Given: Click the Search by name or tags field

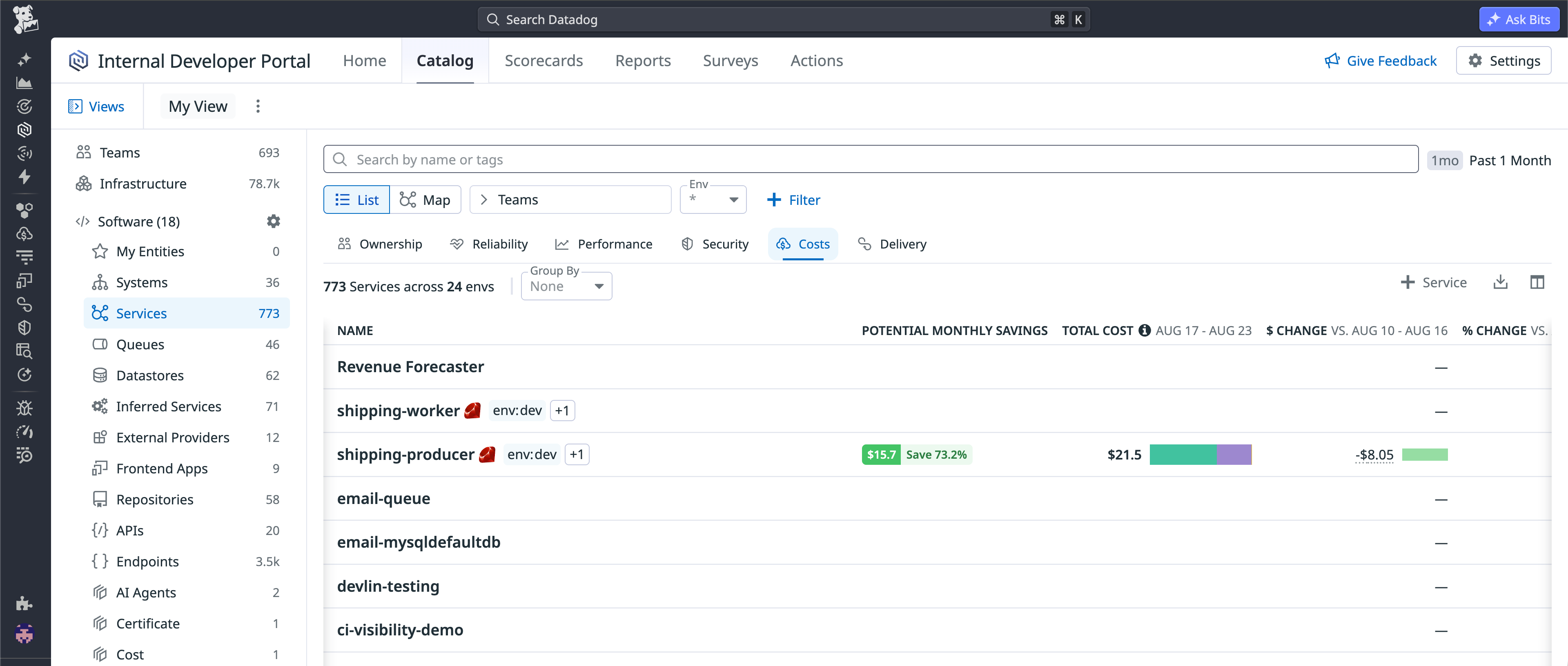Looking at the screenshot, I should [x=871, y=159].
